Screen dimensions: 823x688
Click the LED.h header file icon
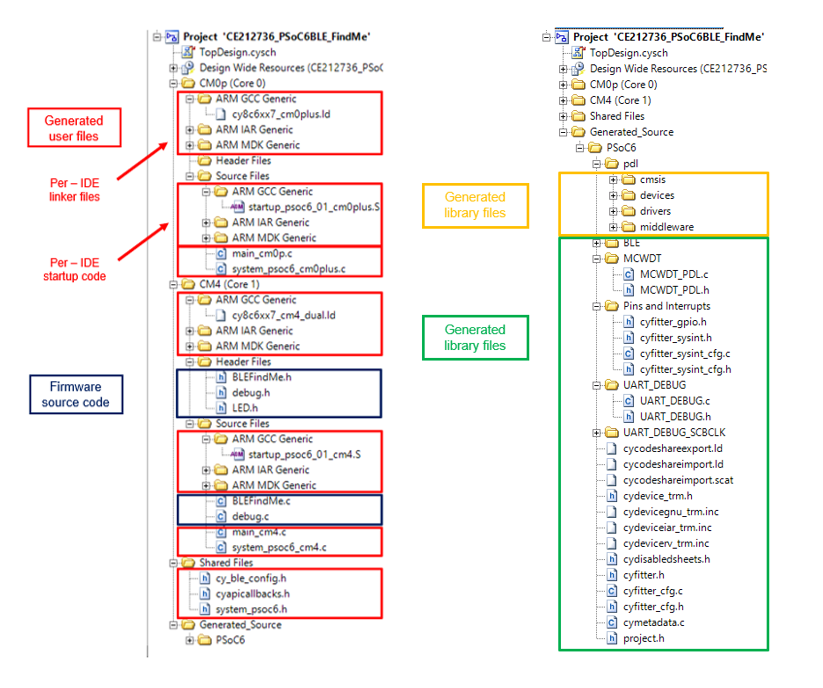(221, 408)
